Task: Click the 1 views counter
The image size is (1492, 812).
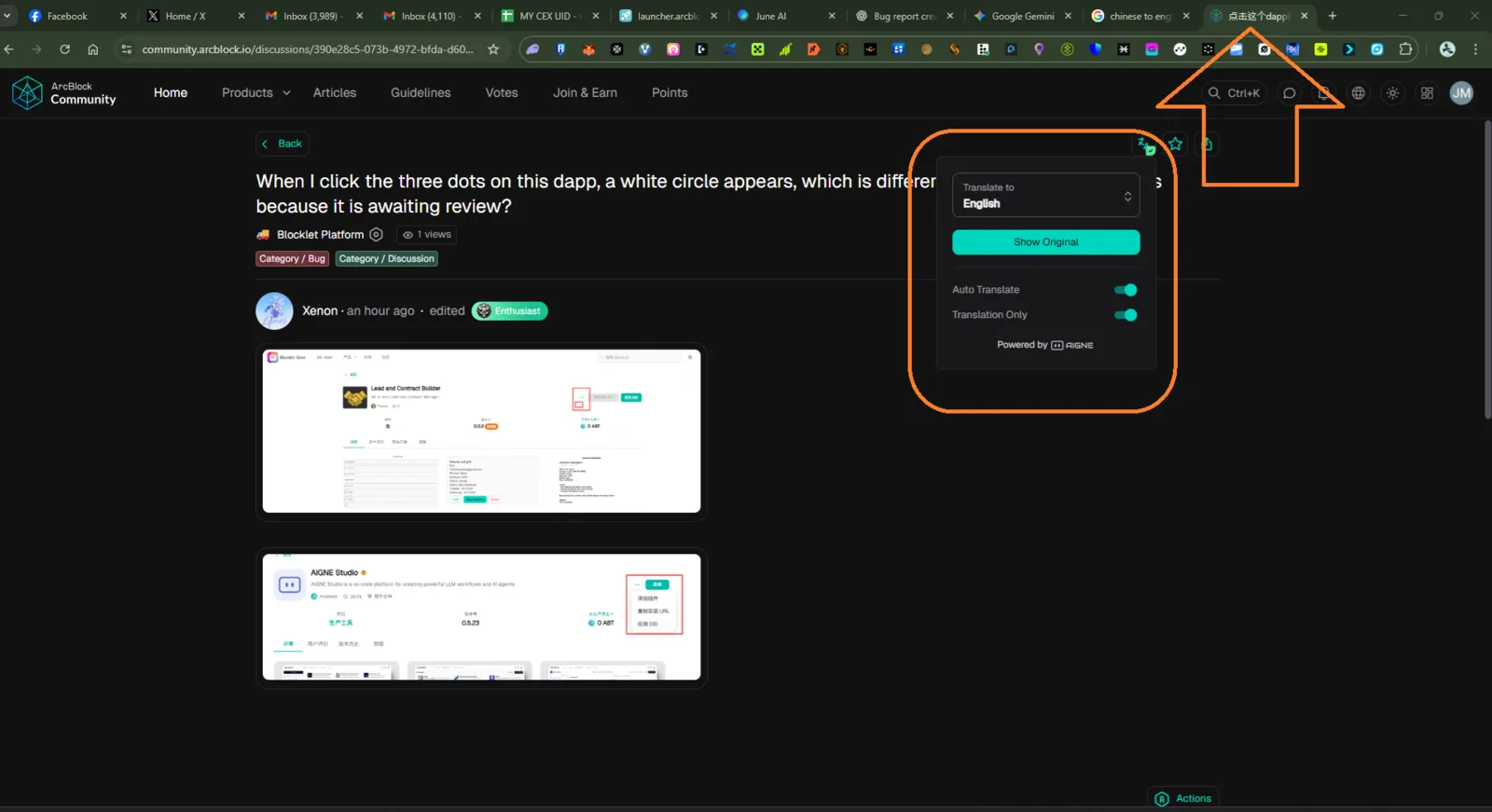Action: coord(427,235)
